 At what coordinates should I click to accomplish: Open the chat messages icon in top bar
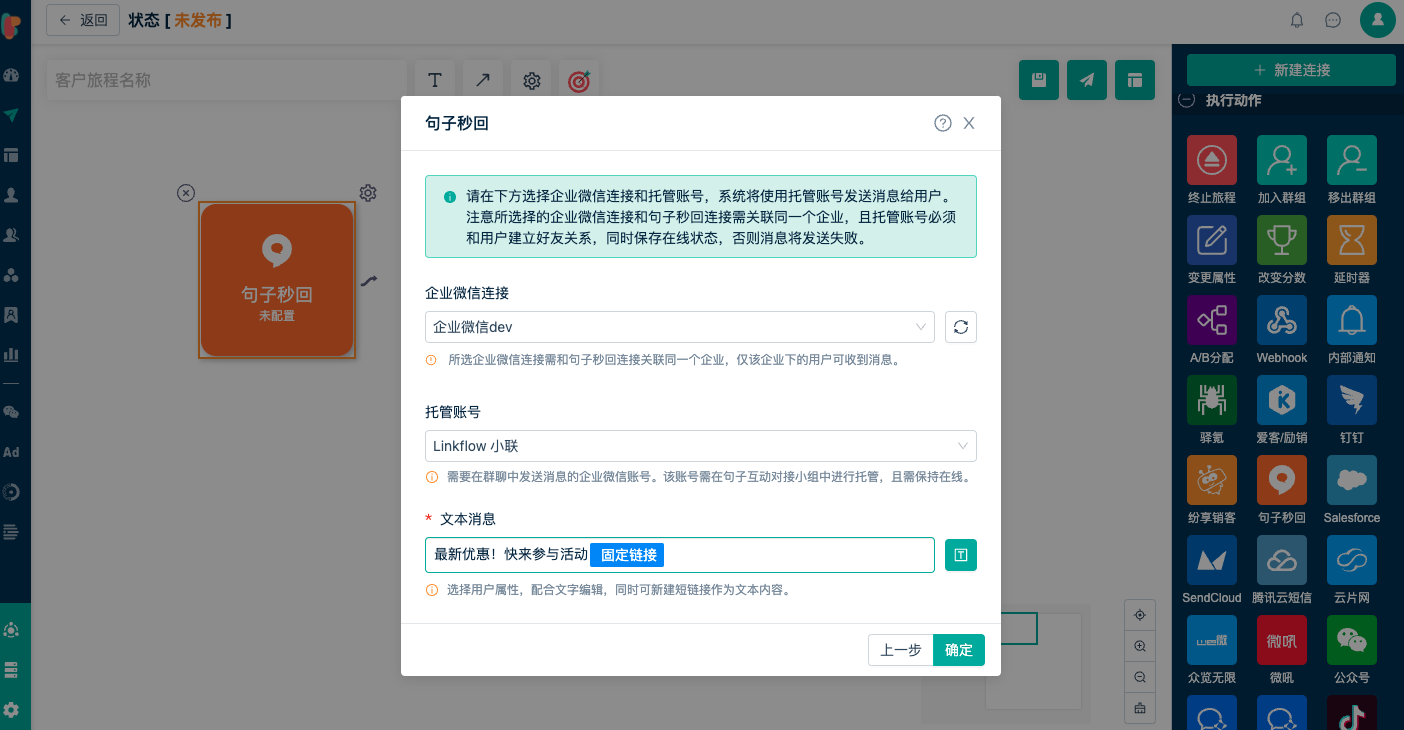(1333, 20)
